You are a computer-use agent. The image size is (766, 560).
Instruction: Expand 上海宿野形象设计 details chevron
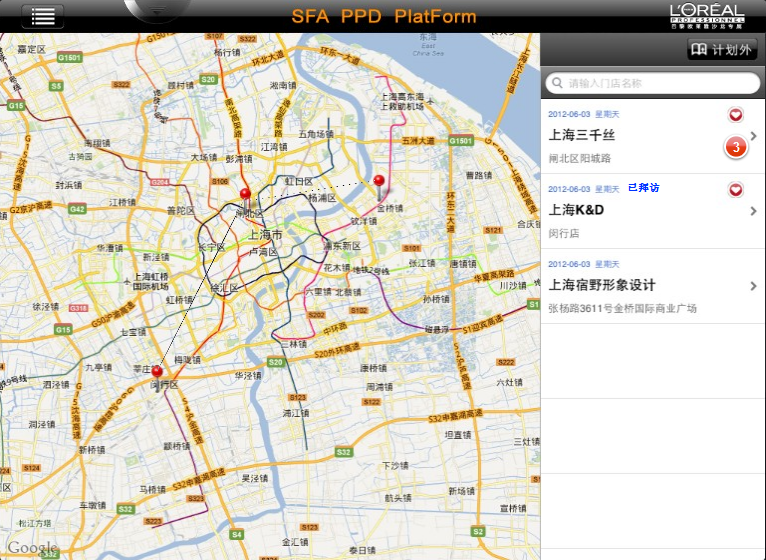pos(753,286)
